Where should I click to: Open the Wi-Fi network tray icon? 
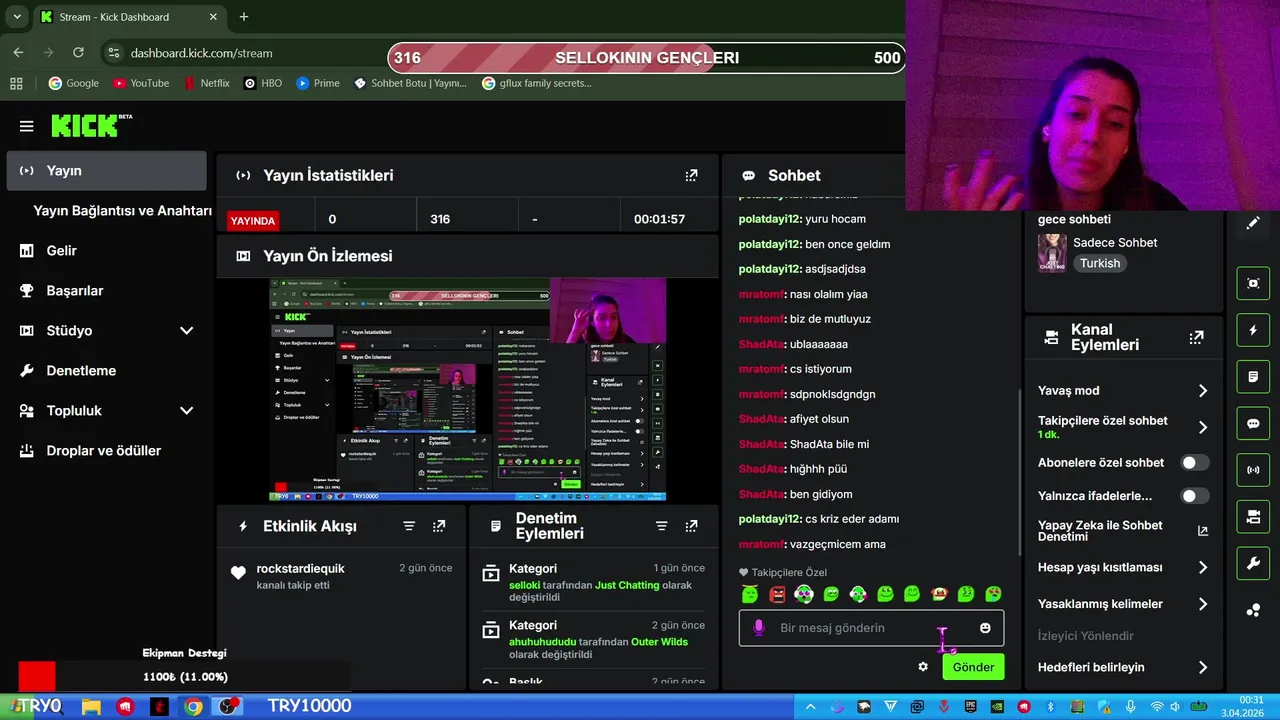click(x=1157, y=707)
